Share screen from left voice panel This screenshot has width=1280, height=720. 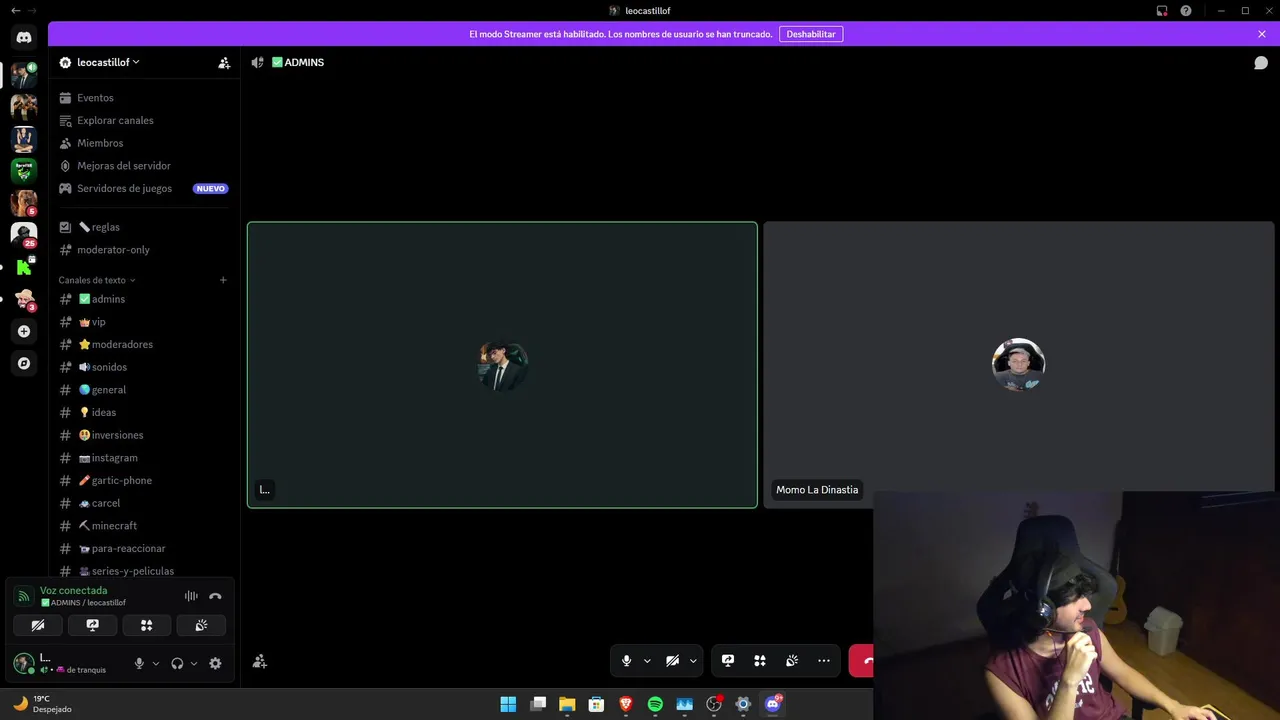point(92,625)
